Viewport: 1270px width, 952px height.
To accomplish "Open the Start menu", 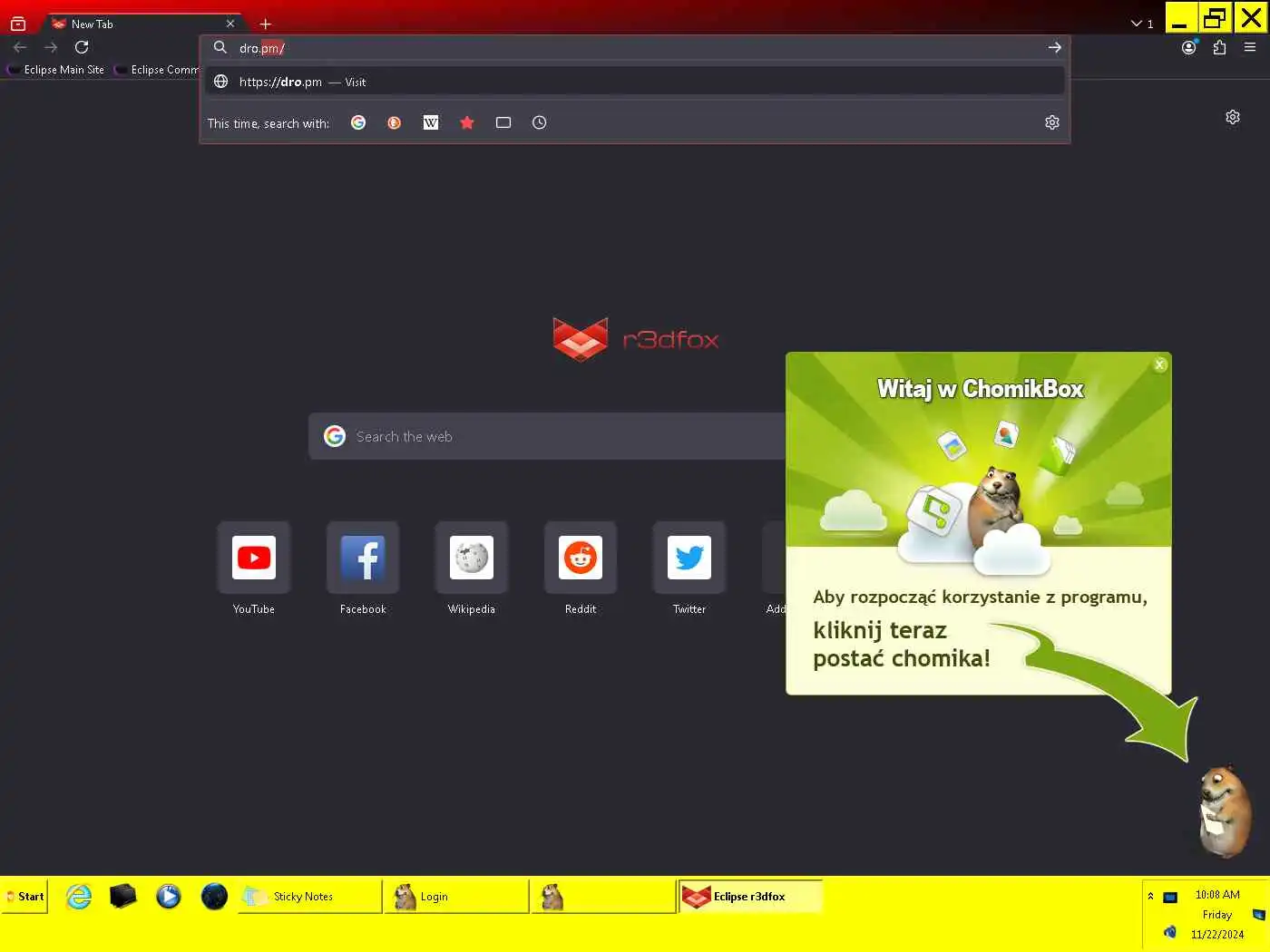I will coord(24,897).
